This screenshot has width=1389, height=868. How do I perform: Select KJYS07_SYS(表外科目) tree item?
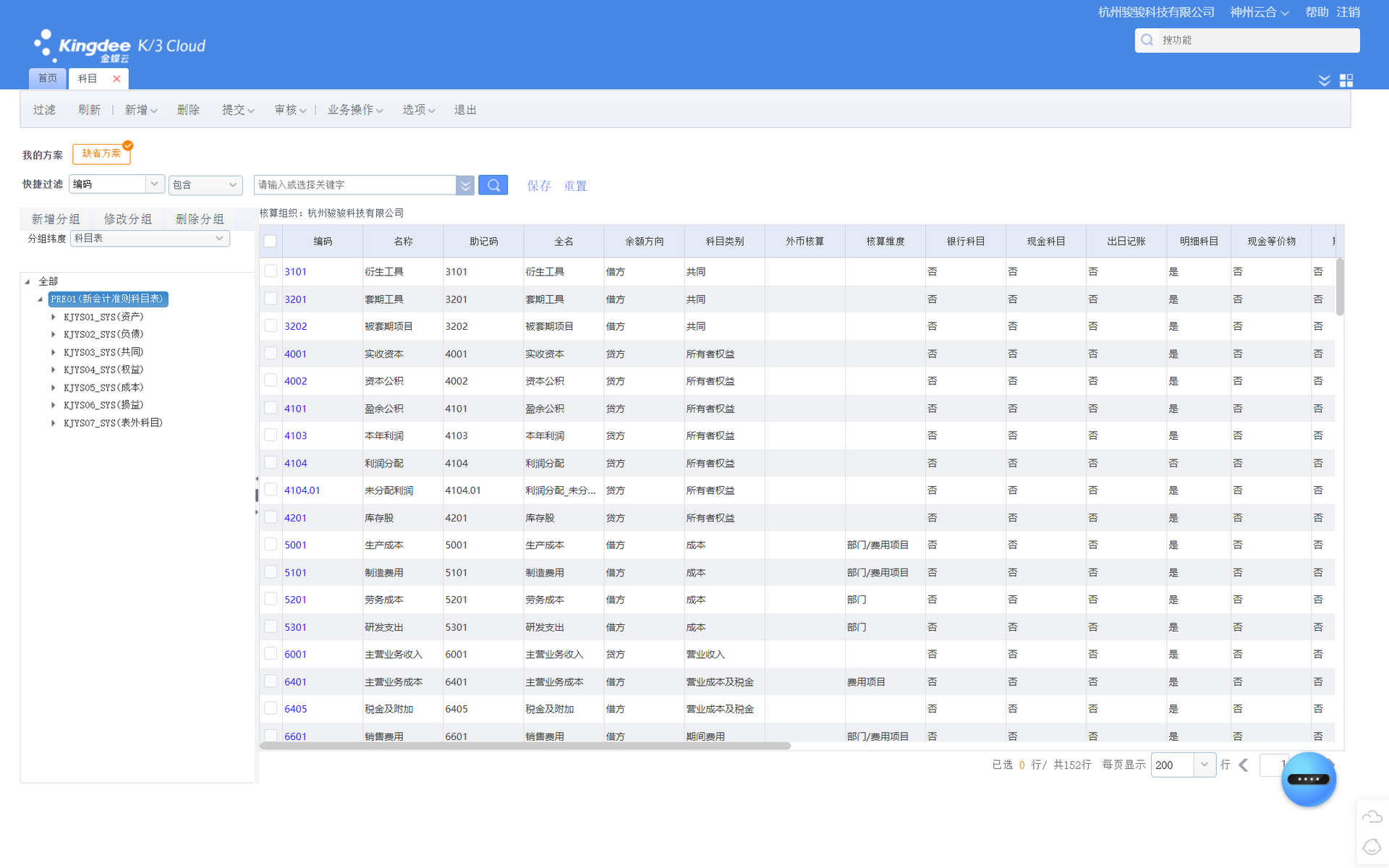113,423
